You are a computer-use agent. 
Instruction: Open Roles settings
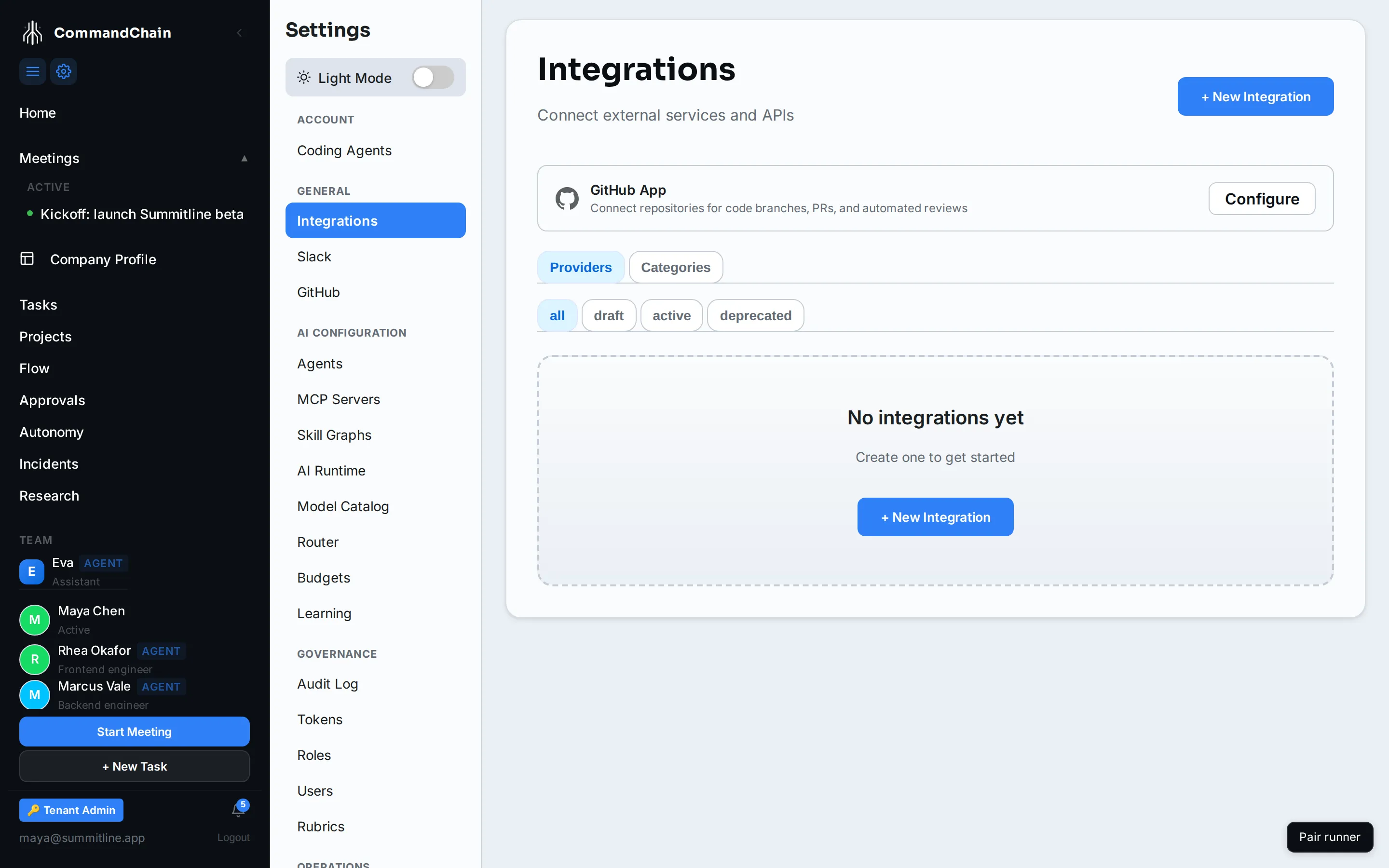375,755
